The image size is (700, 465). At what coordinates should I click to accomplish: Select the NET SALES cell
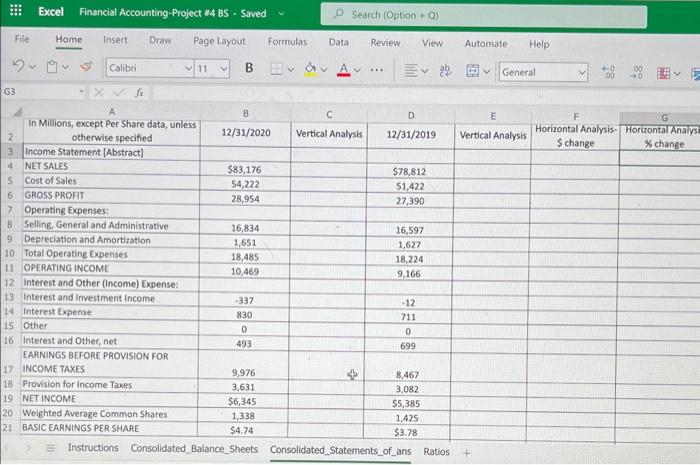tap(111, 166)
